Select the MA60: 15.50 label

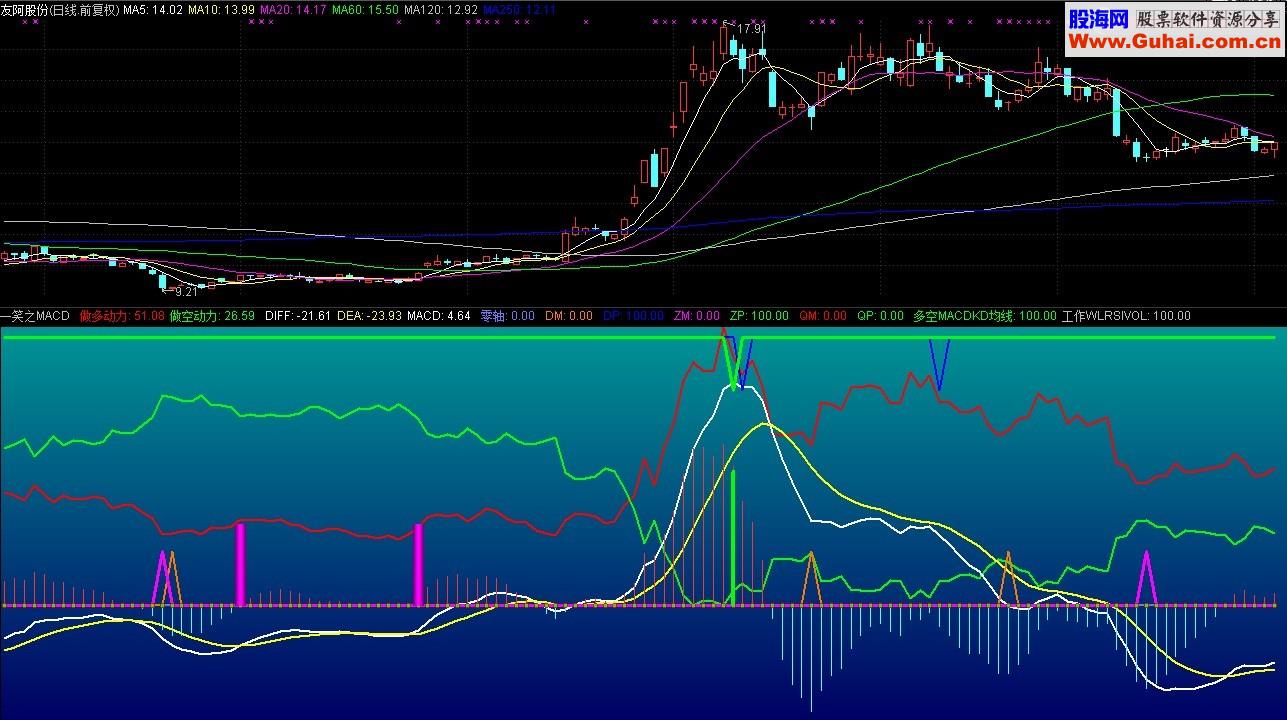pos(365,9)
